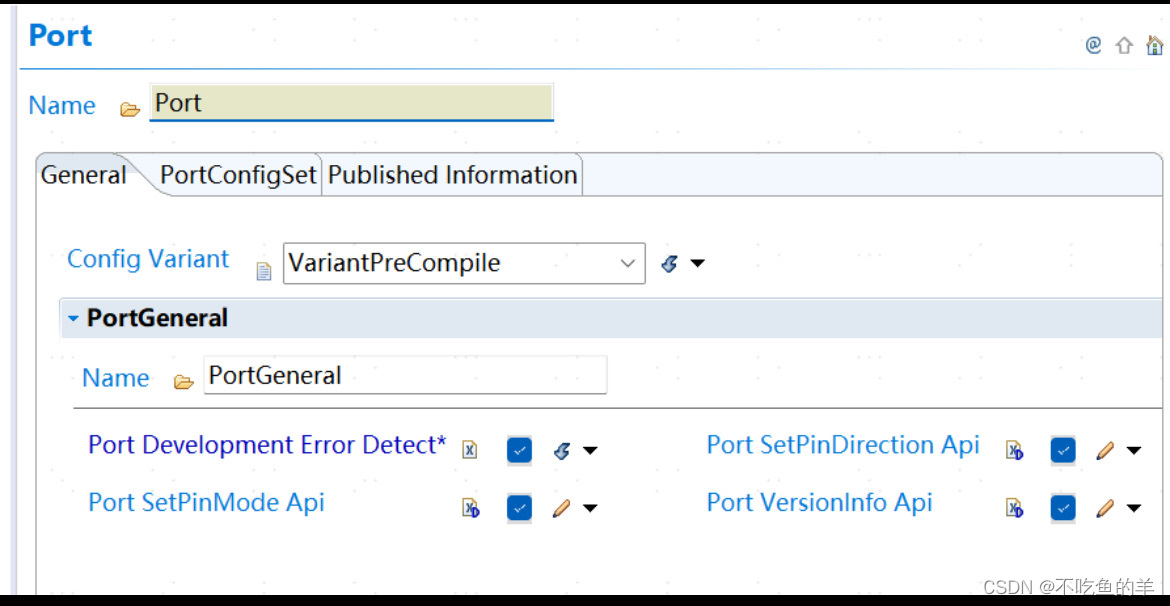Click document icon beside Config Variant label
The image size is (1170, 606).
263,271
